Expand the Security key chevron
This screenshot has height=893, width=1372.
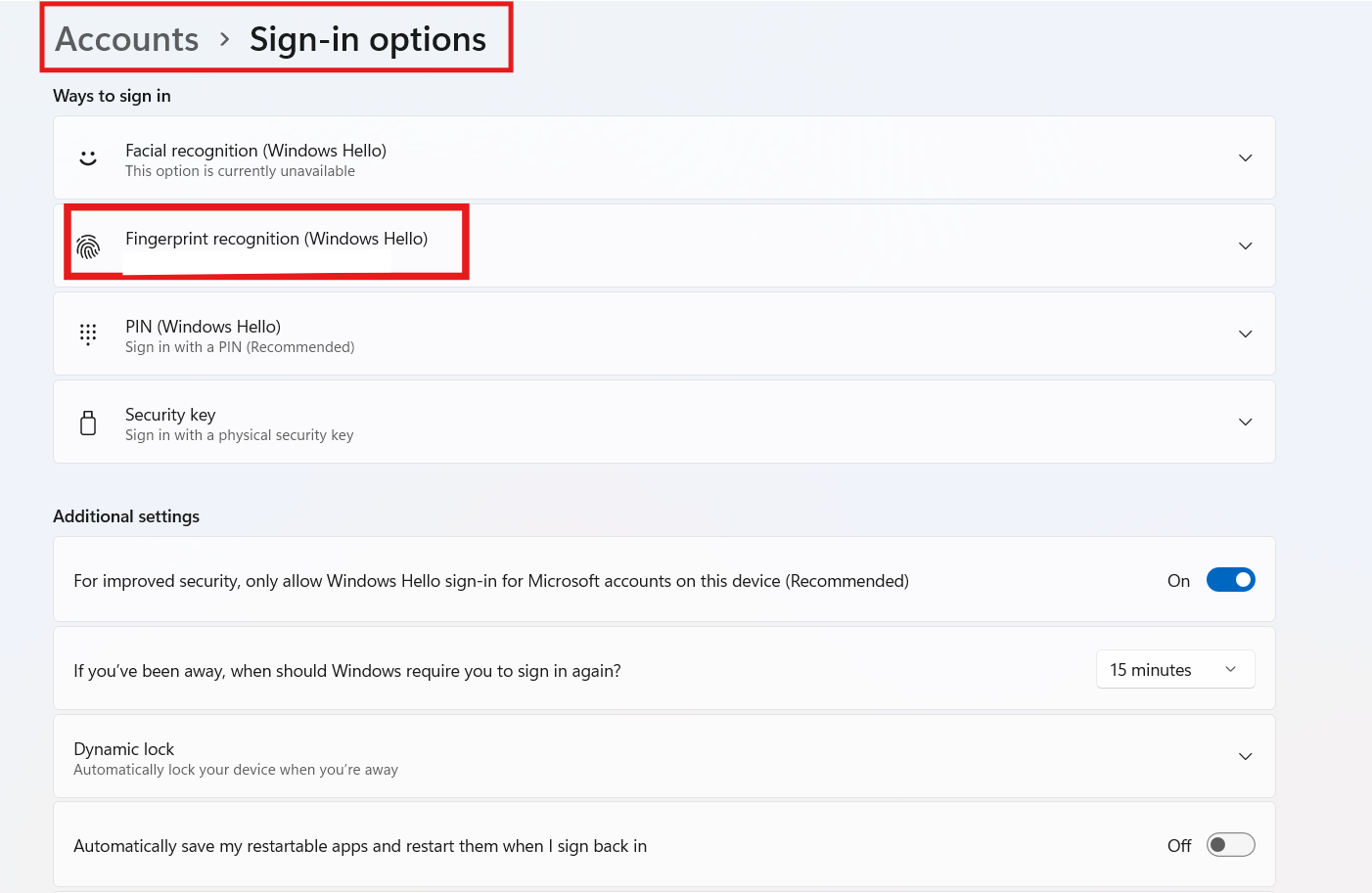click(1245, 422)
